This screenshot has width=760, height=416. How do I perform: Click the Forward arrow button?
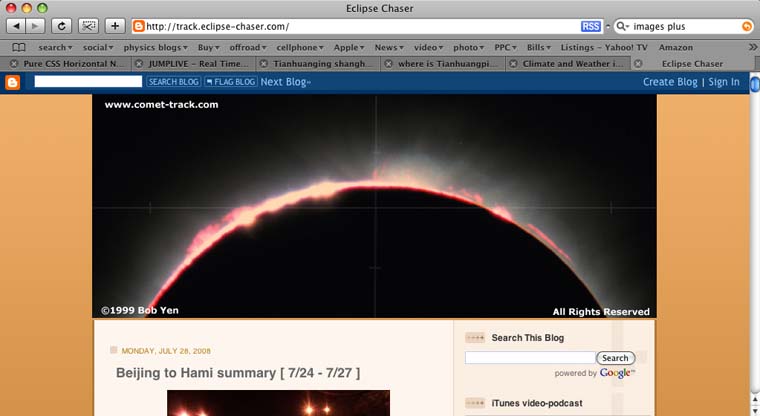35,26
